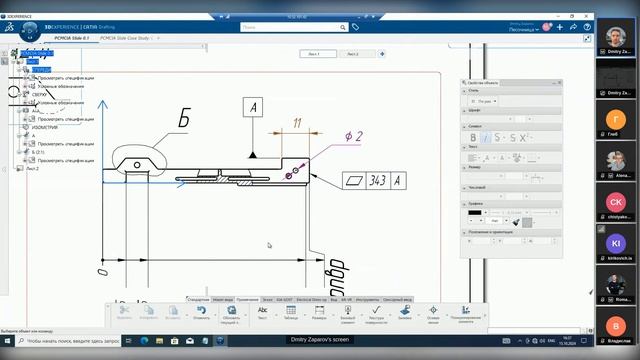Switch to the Annotation (Примечание) toolbar tab
This screenshot has width=640, height=360.
[247, 300]
